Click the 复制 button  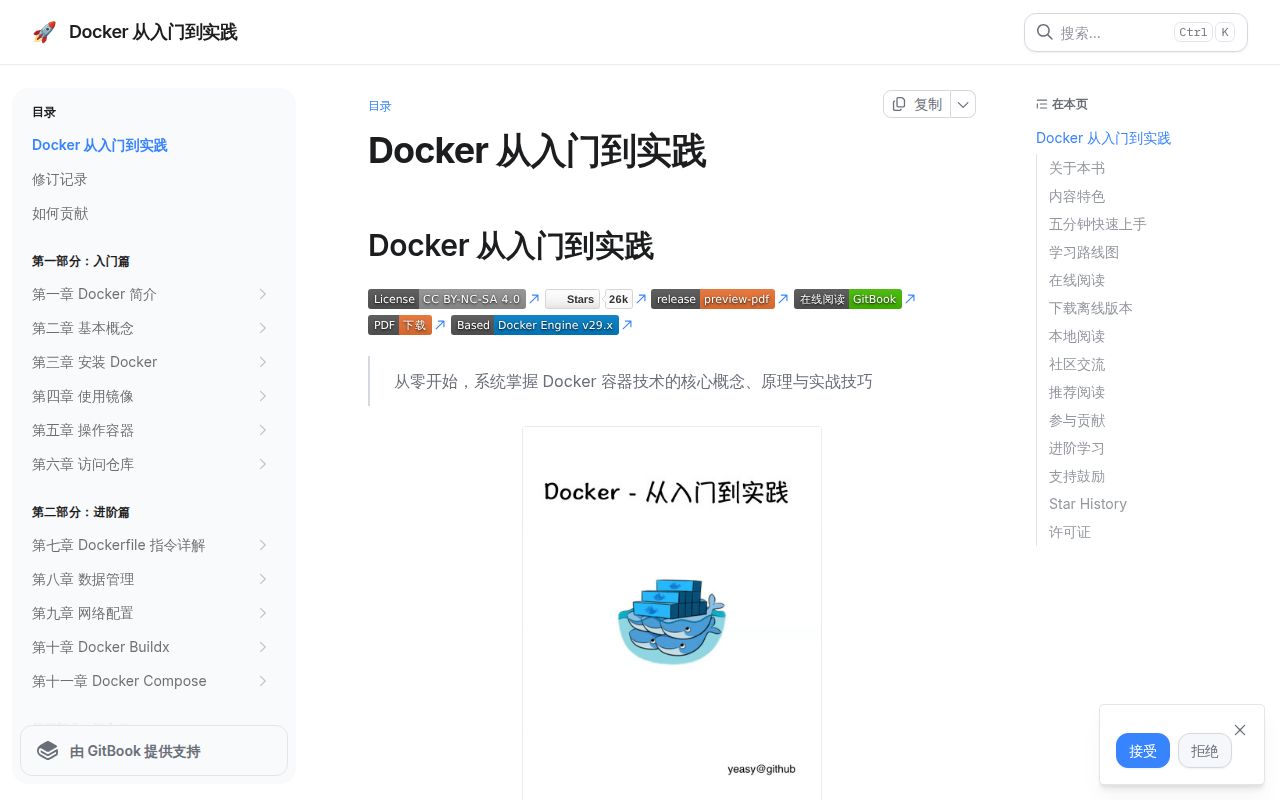click(x=917, y=104)
